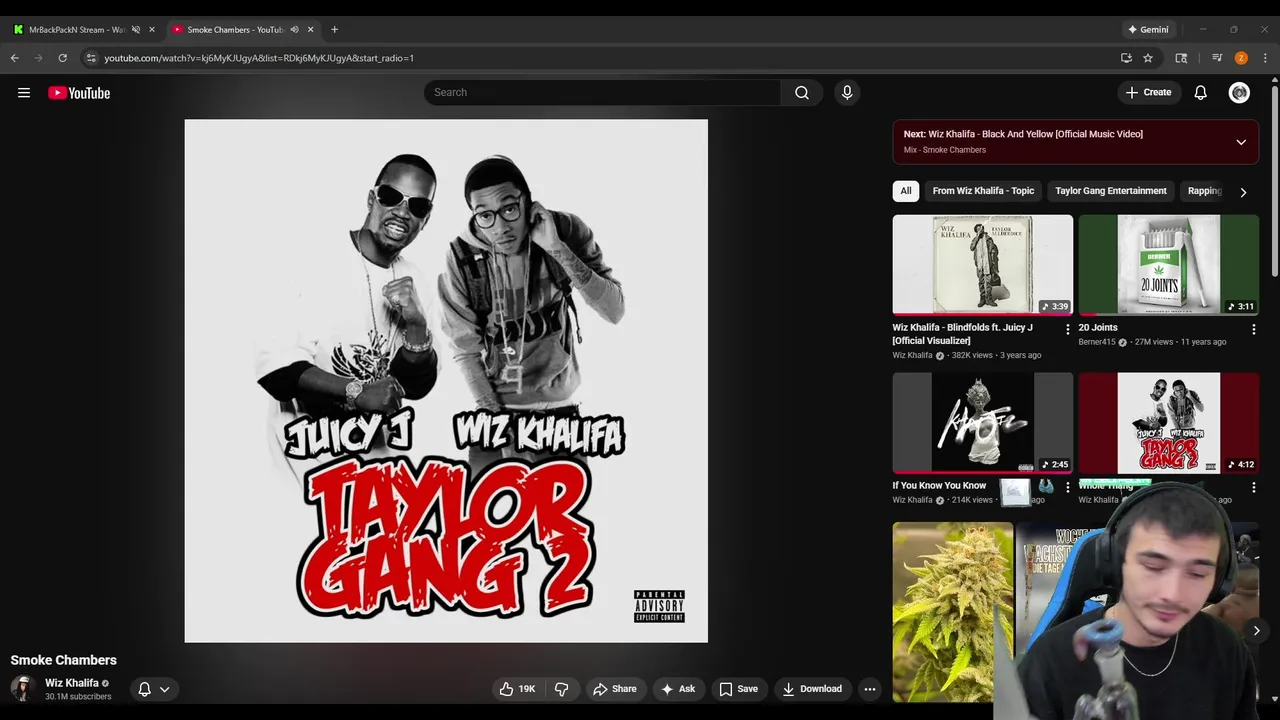Filter by Taylor Gang Entertainment chip
Screen dimensions: 1280x720
coord(1111,191)
